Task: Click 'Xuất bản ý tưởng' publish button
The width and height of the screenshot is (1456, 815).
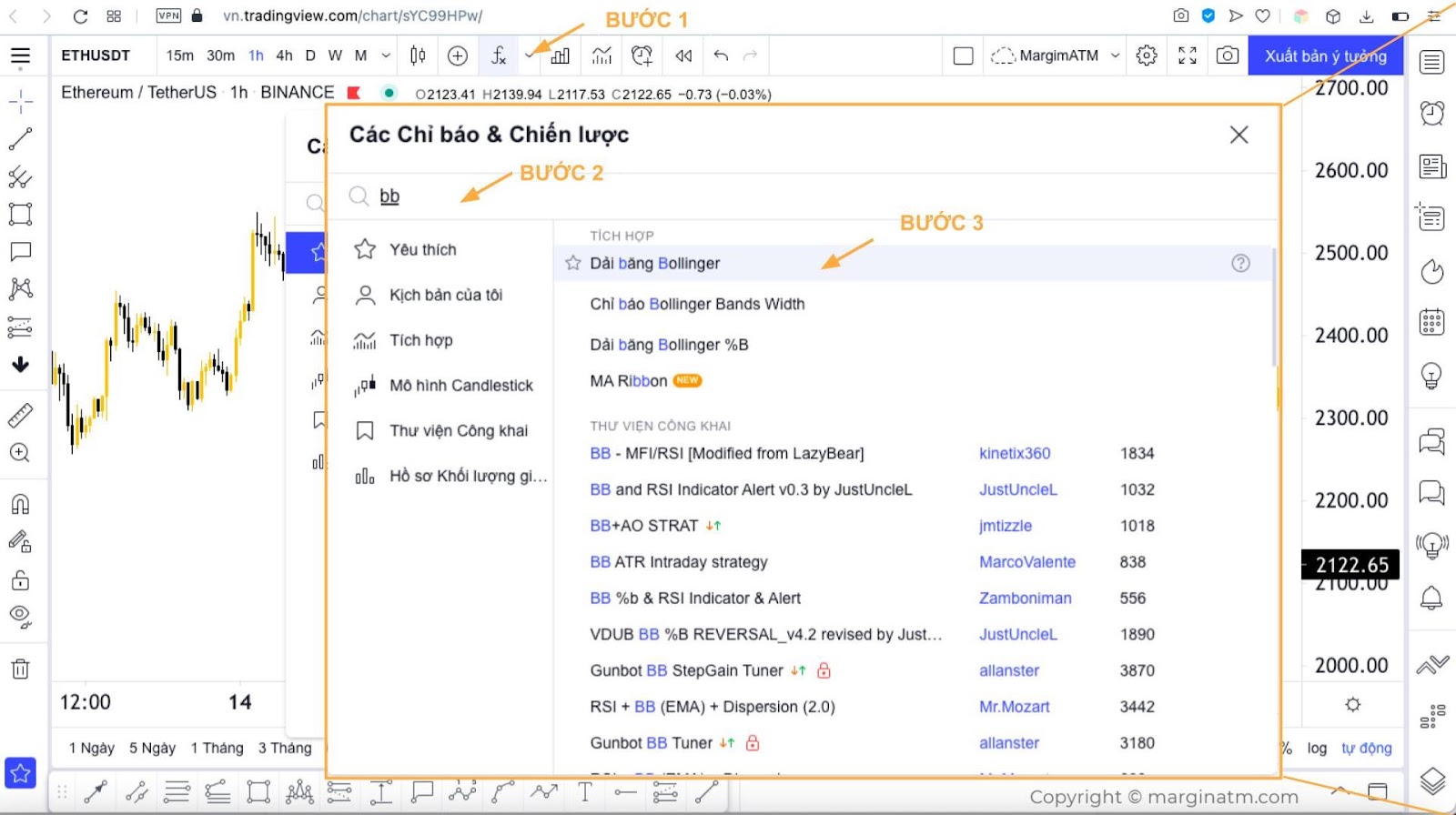Action: [1326, 55]
